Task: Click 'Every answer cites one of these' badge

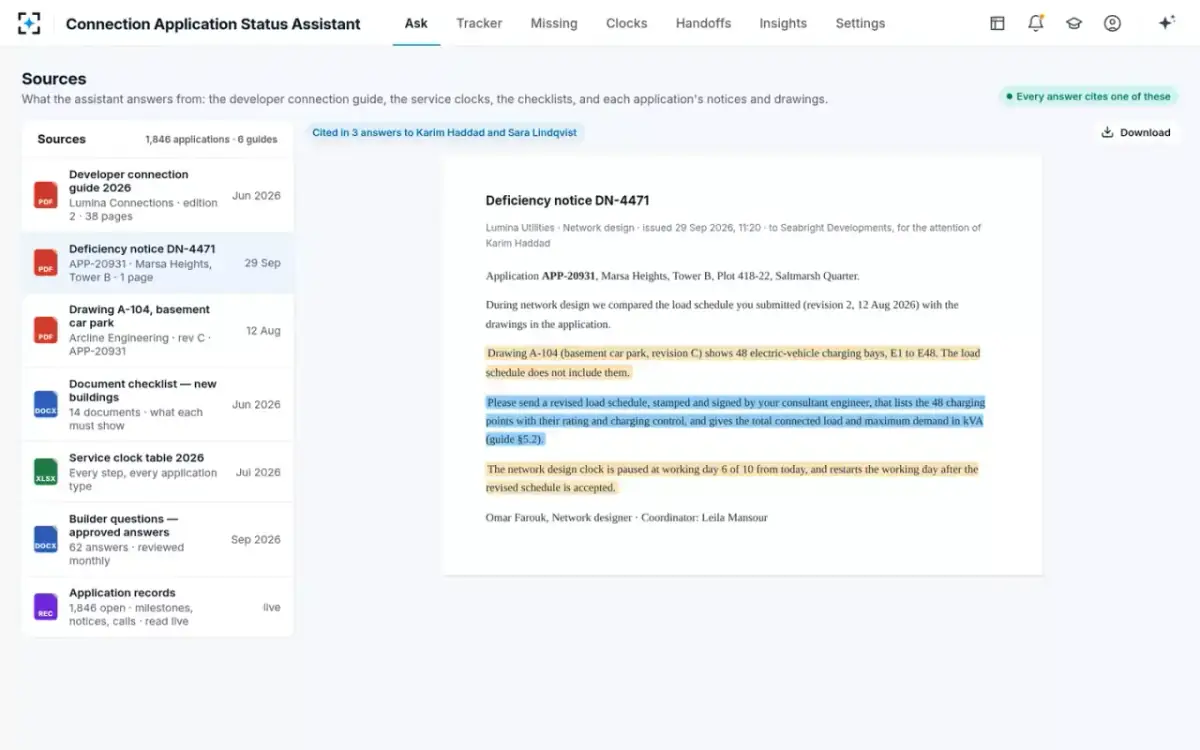Action: pos(1088,97)
